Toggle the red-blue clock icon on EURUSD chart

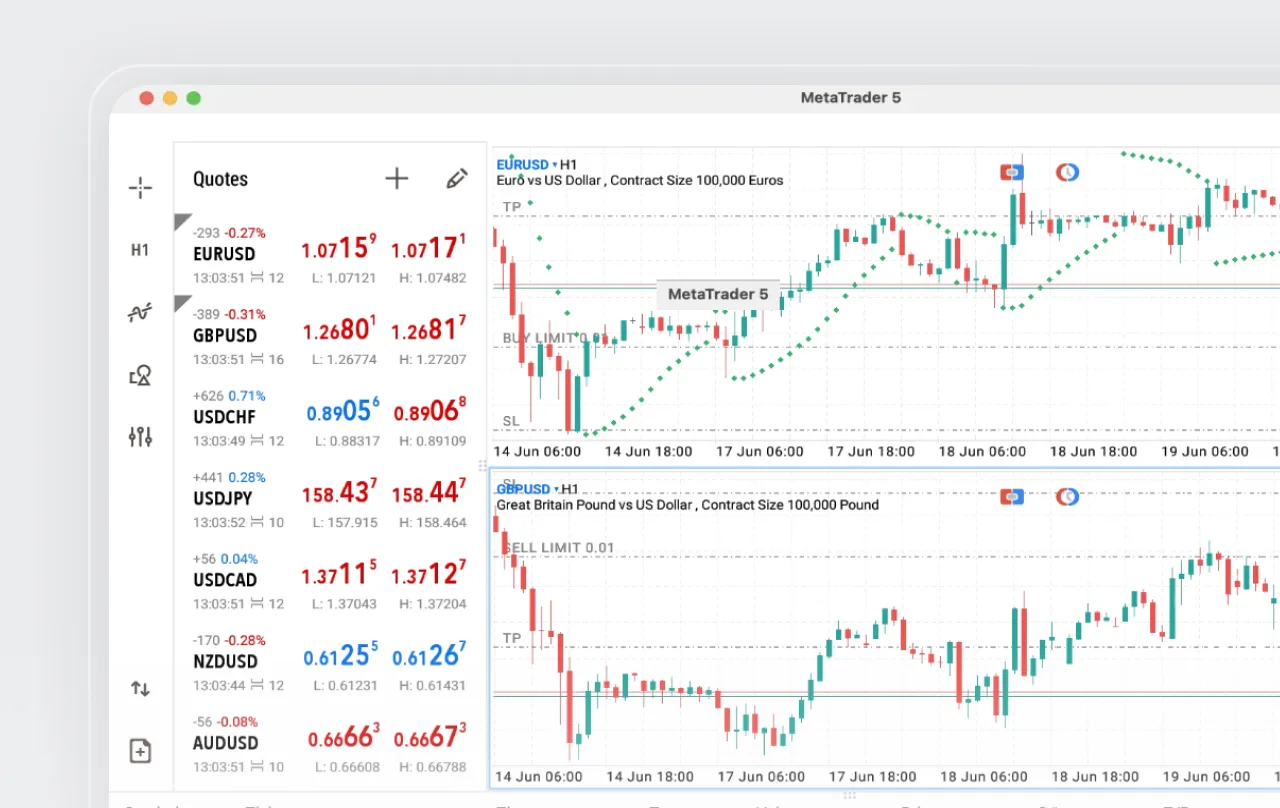(x=1068, y=173)
